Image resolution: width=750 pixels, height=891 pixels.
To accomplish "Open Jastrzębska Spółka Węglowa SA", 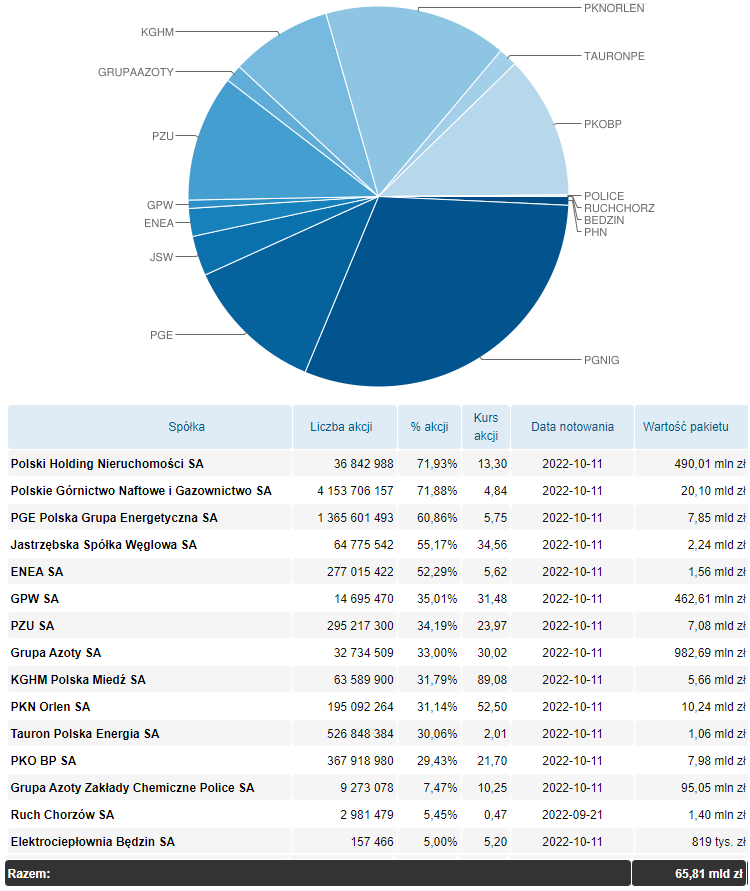I will pos(103,544).
